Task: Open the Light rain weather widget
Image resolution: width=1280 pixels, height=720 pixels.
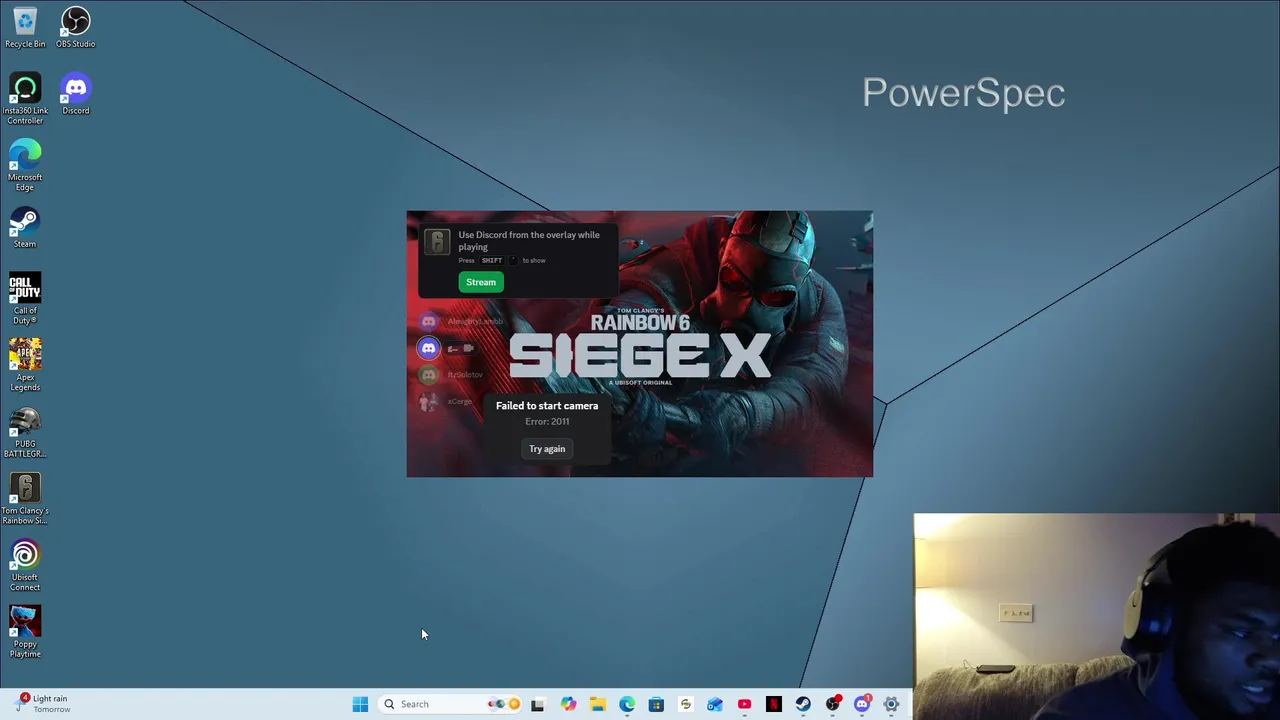Action: 43,704
